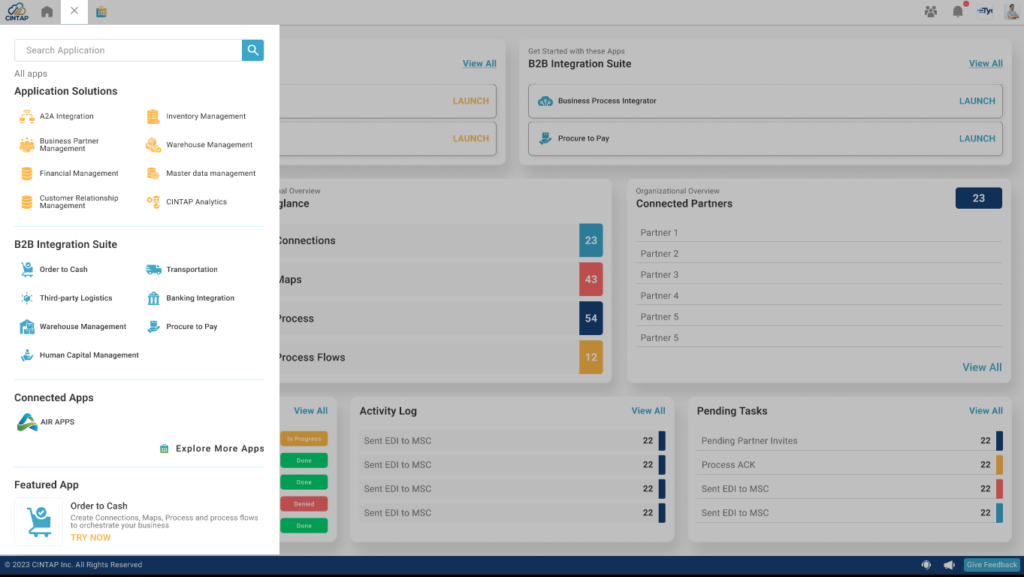Open Process ACK pending task

[x=850, y=465]
